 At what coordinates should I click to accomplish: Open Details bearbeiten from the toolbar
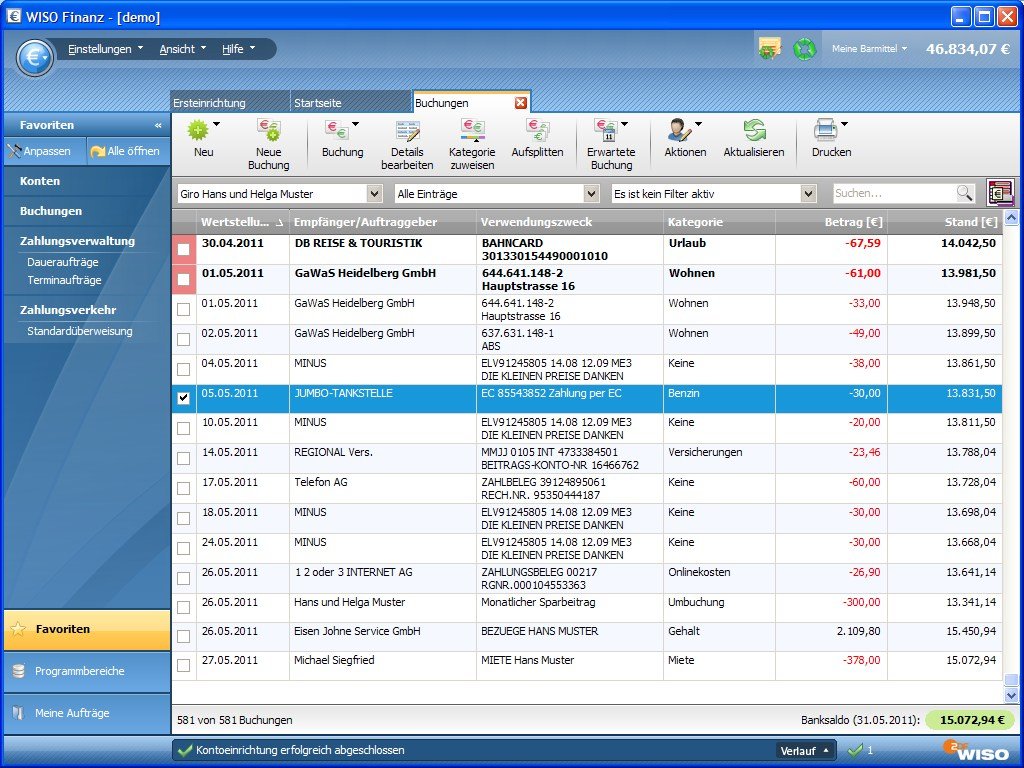407,130
